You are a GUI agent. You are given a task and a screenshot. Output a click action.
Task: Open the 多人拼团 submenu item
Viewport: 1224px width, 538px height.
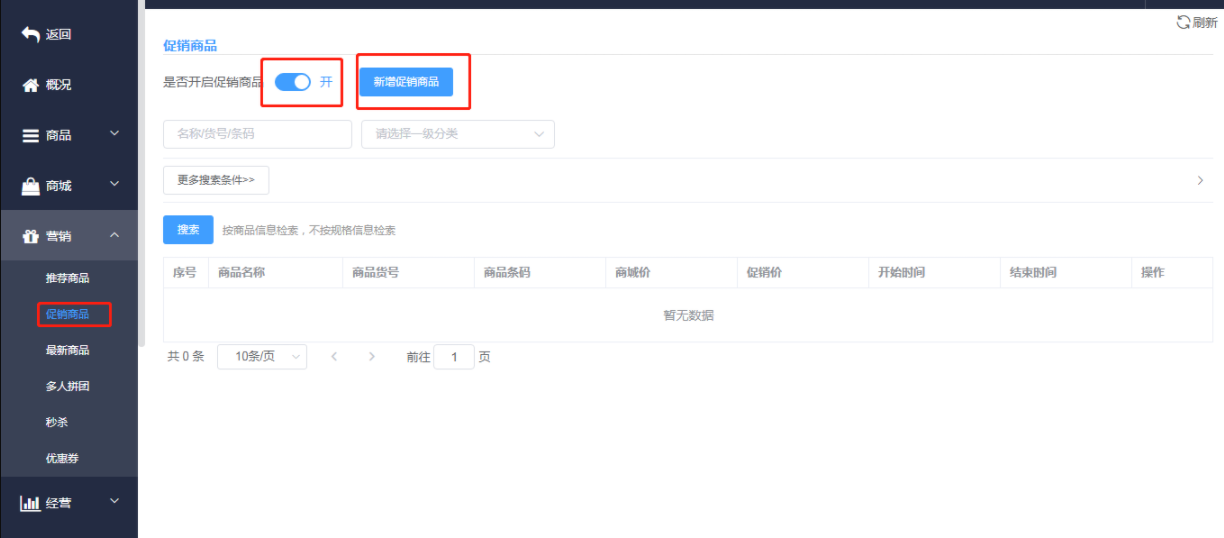coord(68,386)
